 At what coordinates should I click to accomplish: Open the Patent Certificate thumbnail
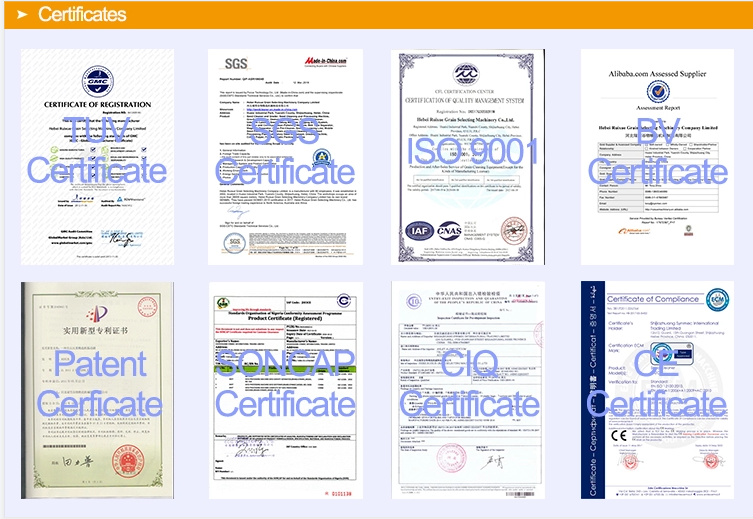96,388
